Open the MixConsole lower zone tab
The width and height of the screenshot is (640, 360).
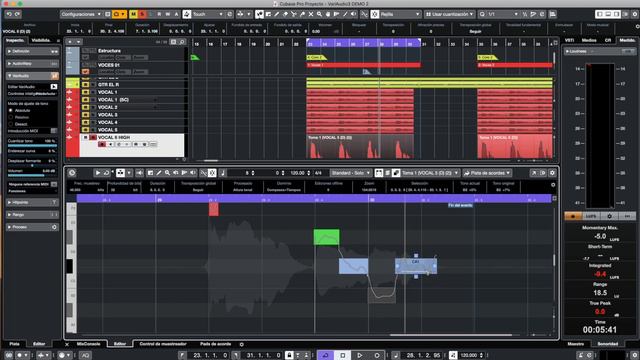click(89, 344)
